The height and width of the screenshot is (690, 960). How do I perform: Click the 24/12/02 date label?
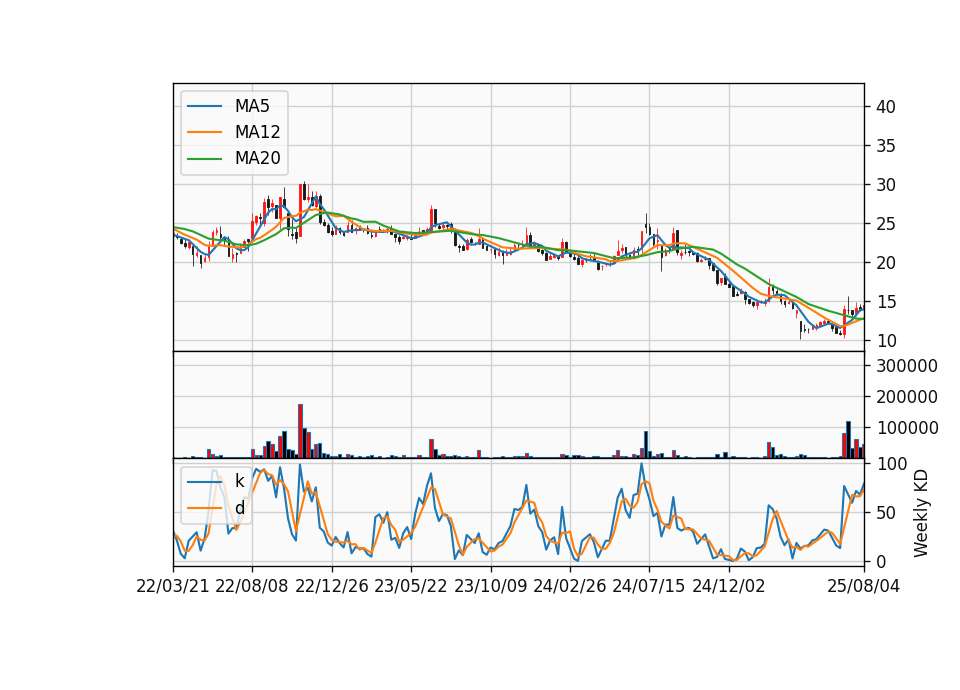[729, 586]
